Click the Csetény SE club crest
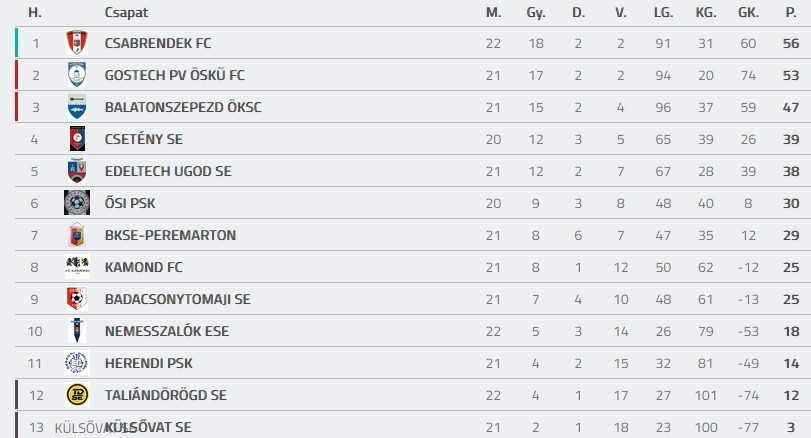Viewport: 811px width, 438px height. pos(77,139)
